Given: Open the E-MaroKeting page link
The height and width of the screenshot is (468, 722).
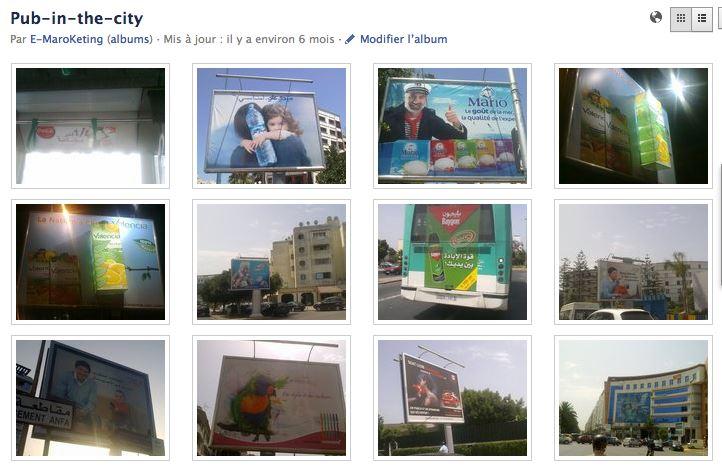Looking at the screenshot, I should coord(66,39).
